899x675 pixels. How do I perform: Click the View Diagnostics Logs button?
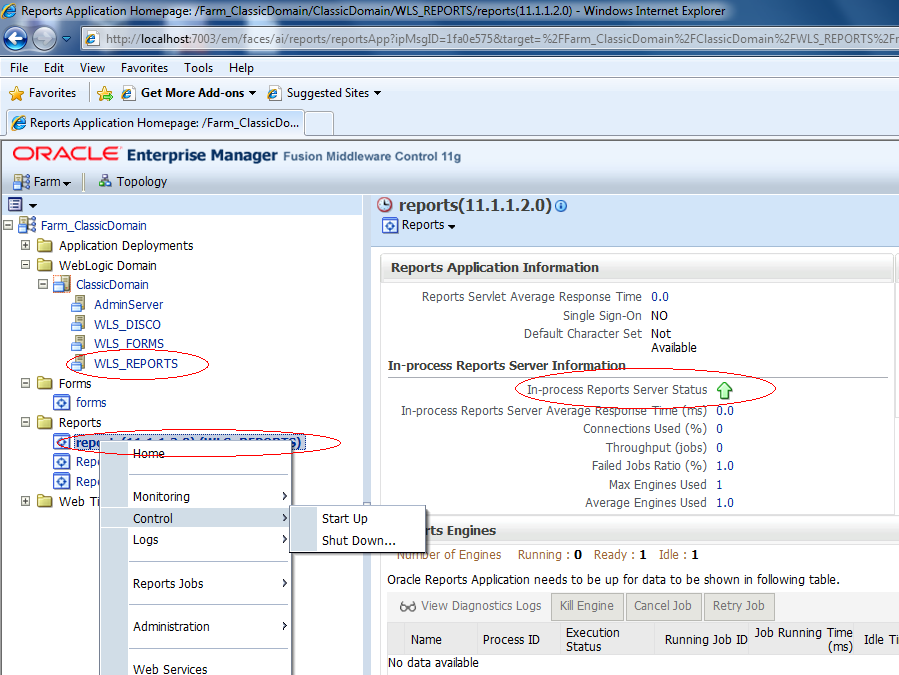470,606
